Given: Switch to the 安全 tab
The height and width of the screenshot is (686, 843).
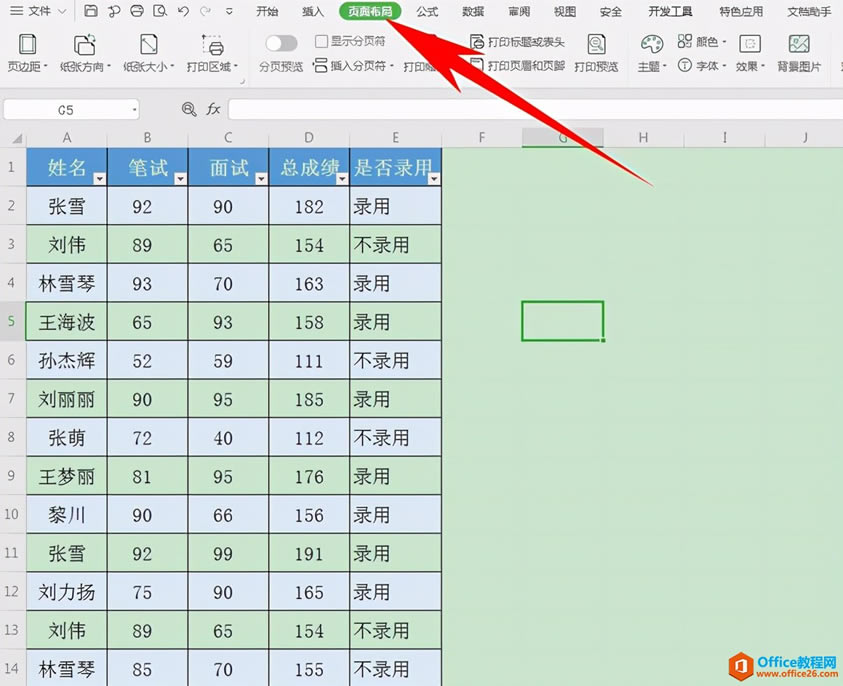Looking at the screenshot, I should 611,11.
